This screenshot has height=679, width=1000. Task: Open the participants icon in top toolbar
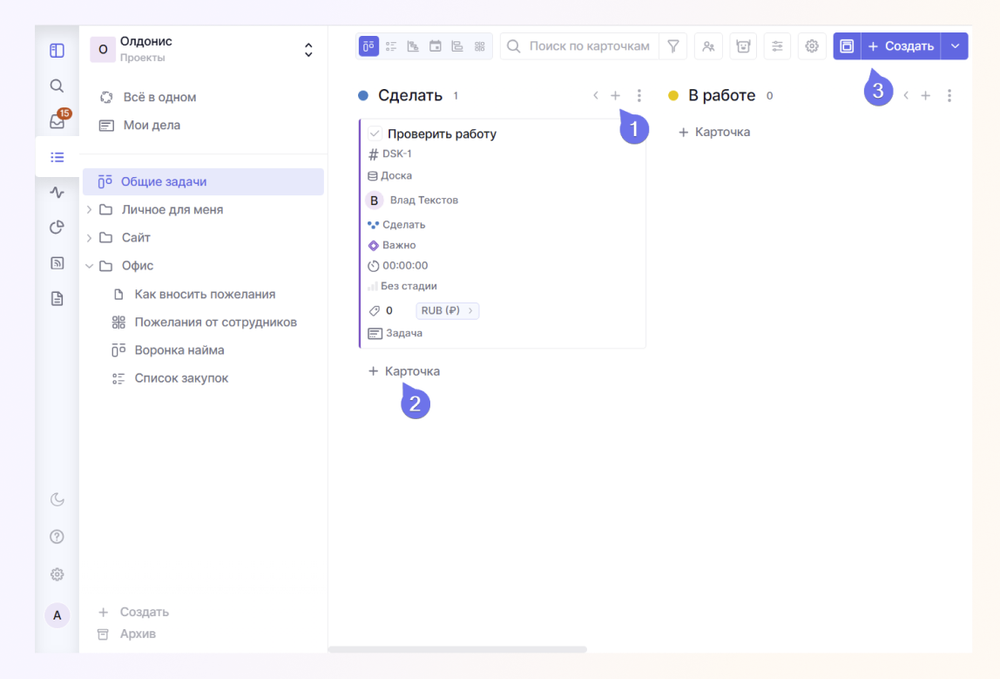pyautogui.click(x=708, y=46)
